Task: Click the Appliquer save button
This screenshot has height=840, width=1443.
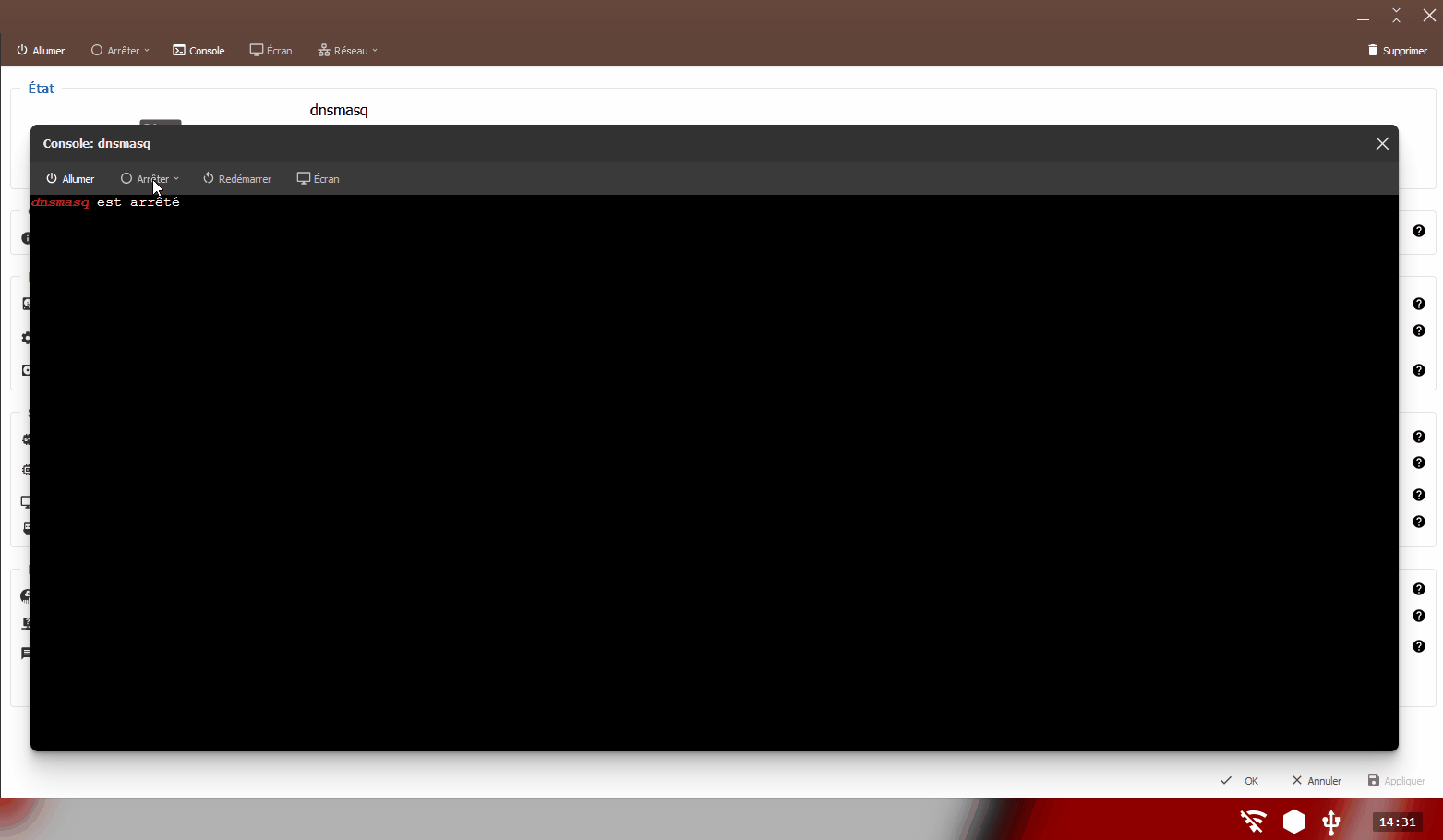Action: 1396,780
